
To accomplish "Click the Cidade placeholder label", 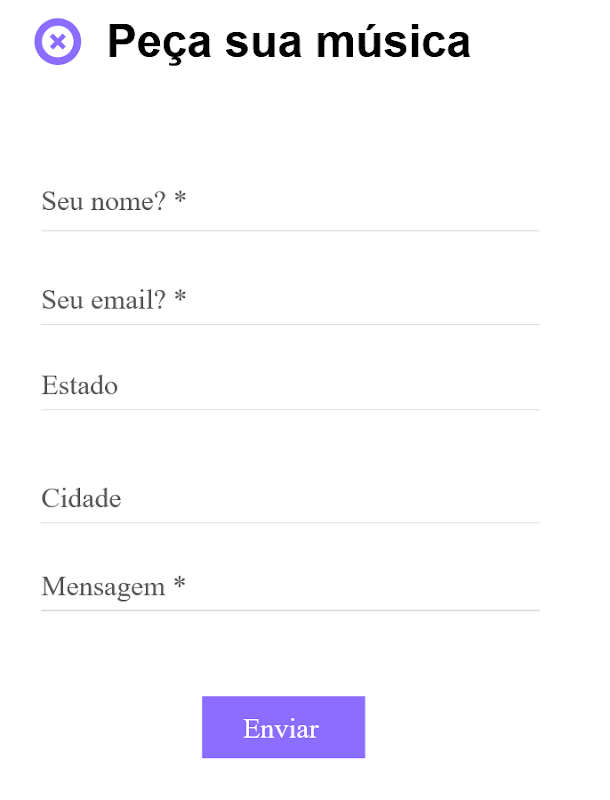I will pyautogui.click(x=81, y=498).
